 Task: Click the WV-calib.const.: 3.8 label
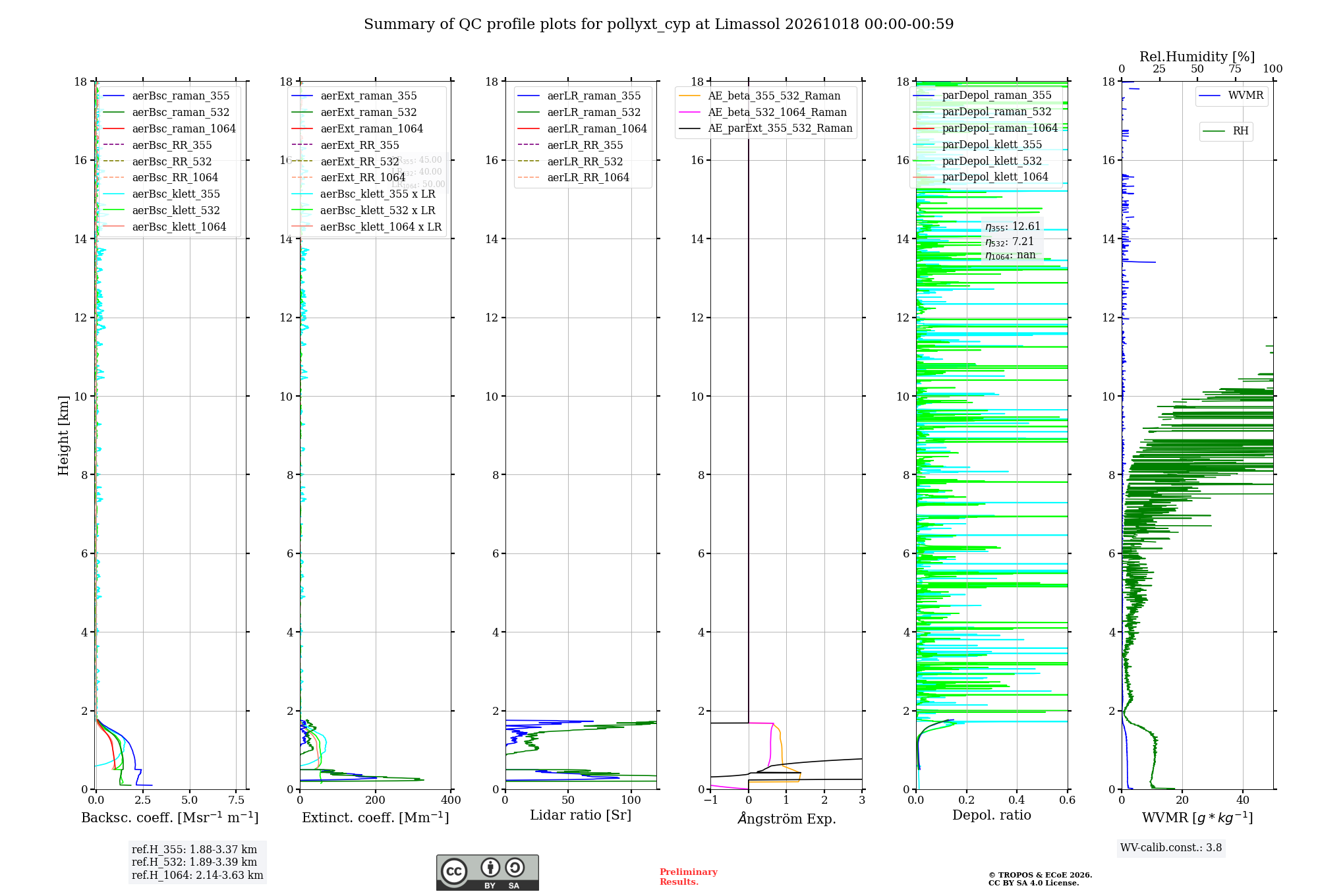pos(1171,848)
